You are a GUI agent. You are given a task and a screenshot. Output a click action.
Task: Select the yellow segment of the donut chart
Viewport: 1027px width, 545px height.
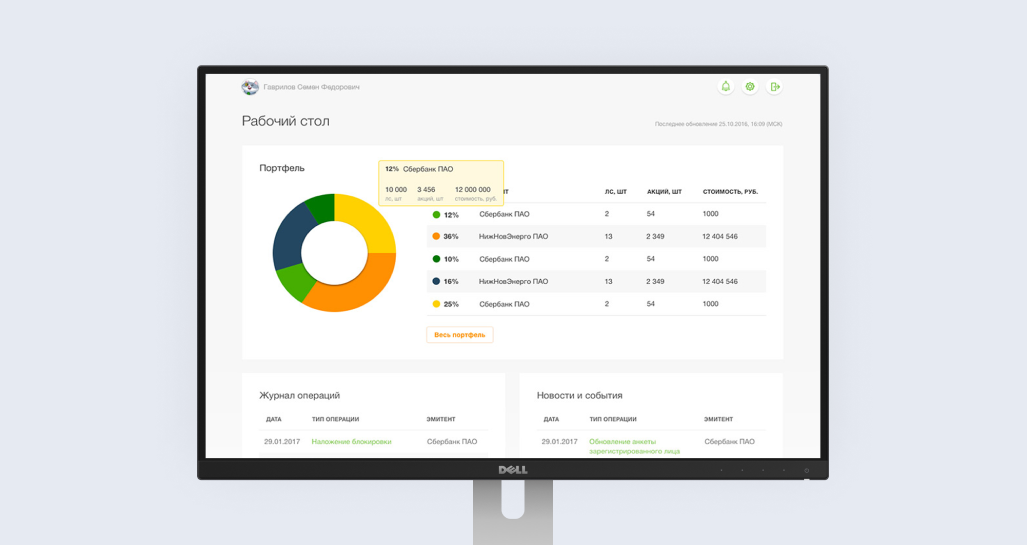[x=367, y=224]
